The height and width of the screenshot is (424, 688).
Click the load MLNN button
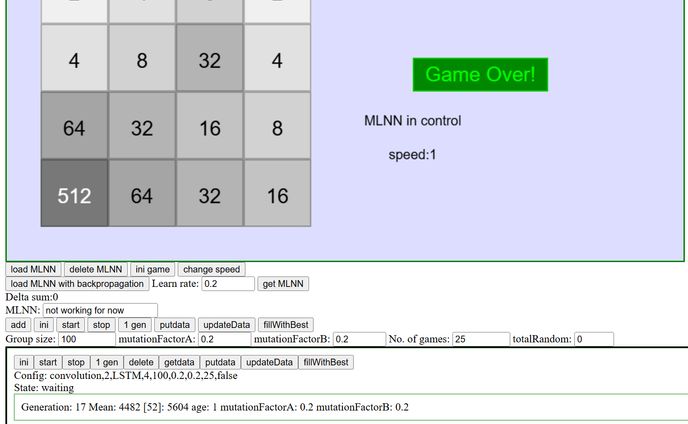33,269
